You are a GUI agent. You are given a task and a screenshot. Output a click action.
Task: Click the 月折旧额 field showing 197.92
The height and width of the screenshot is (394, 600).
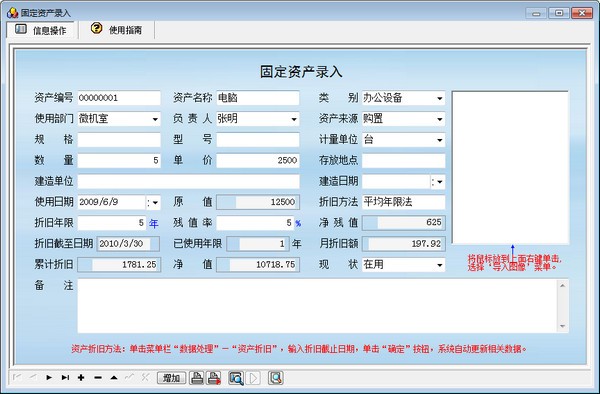[404, 244]
